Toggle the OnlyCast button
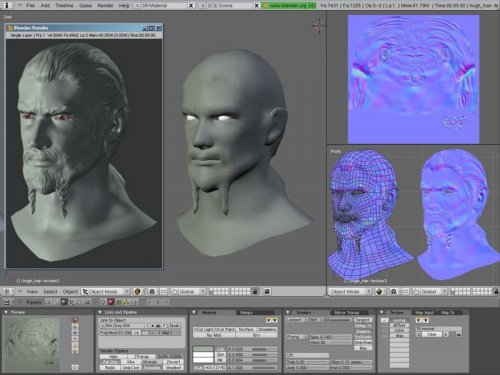The width and height of the screenshot is (500, 375). click(x=131, y=368)
